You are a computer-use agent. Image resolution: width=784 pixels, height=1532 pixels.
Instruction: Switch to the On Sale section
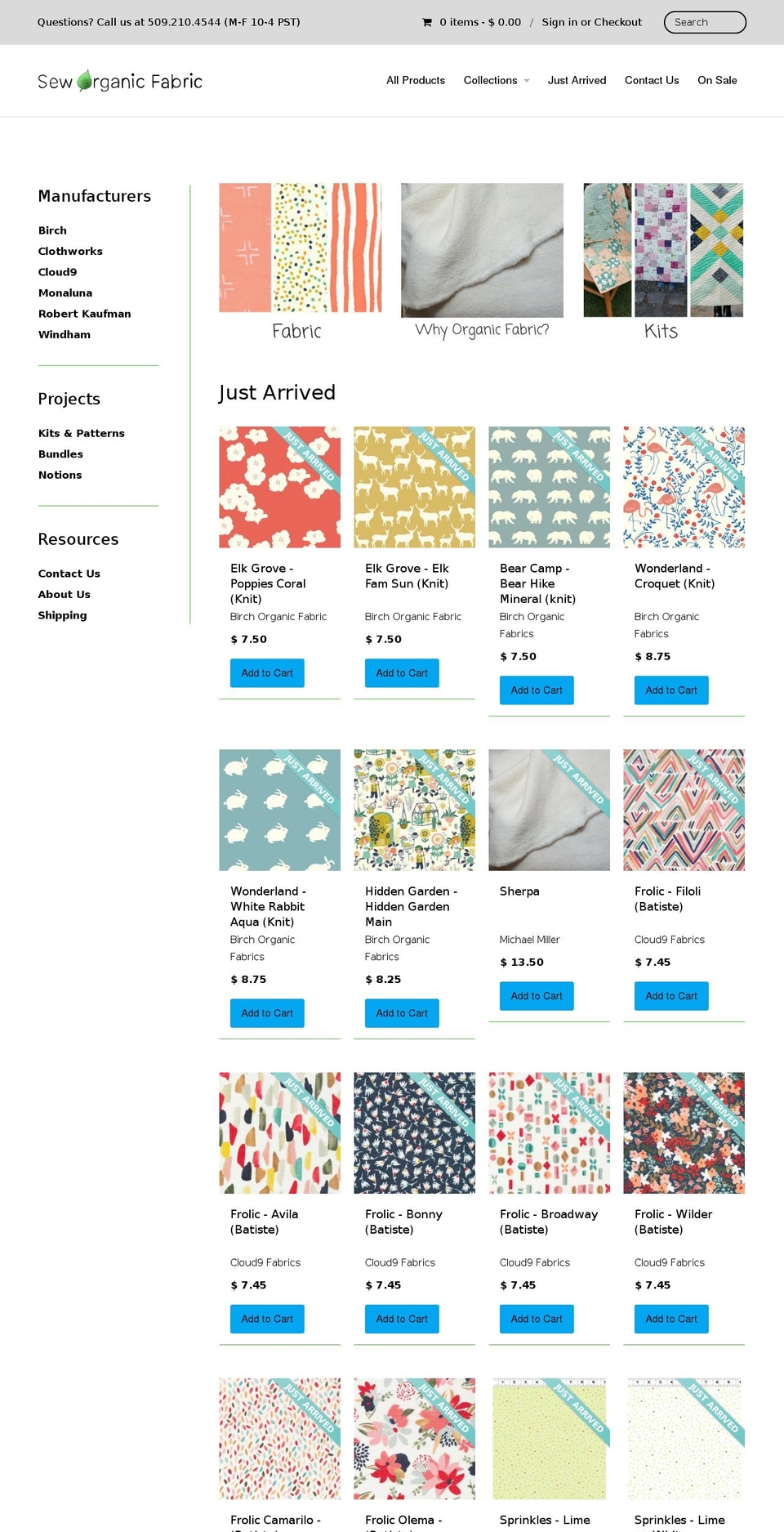(717, 80)
